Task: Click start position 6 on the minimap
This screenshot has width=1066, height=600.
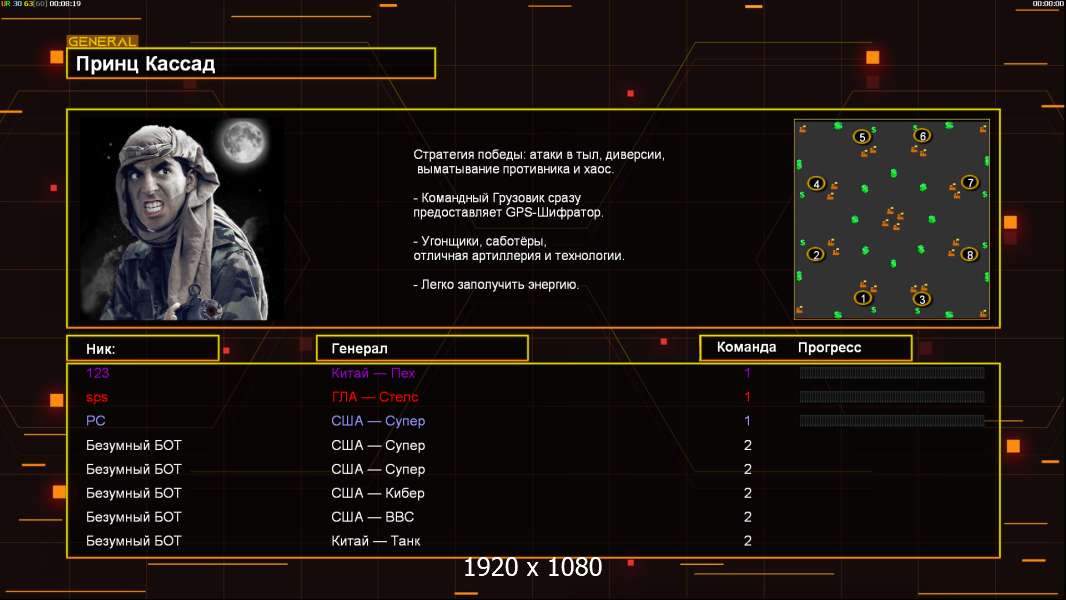Action: (922, 136)
